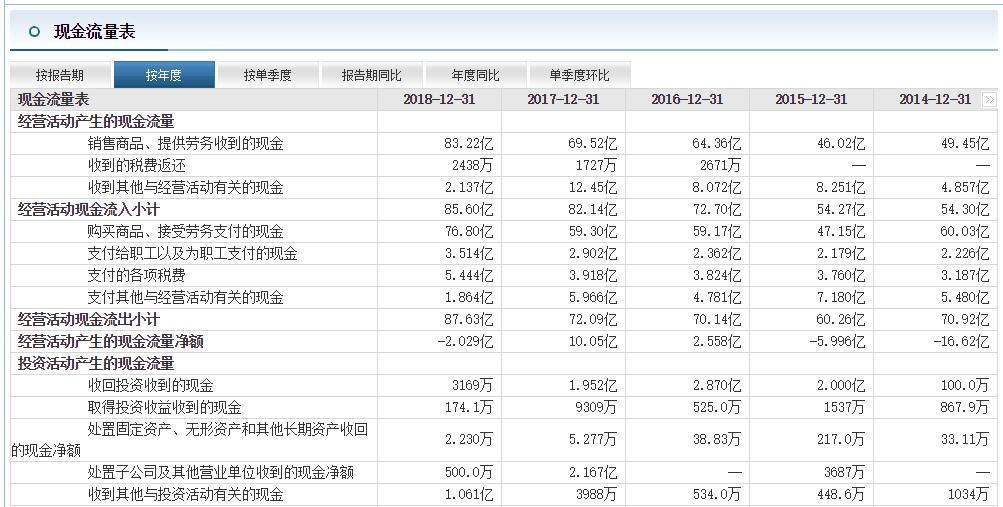
Task: Click the 2438万 tax refund value
Action: click(472, 166)
